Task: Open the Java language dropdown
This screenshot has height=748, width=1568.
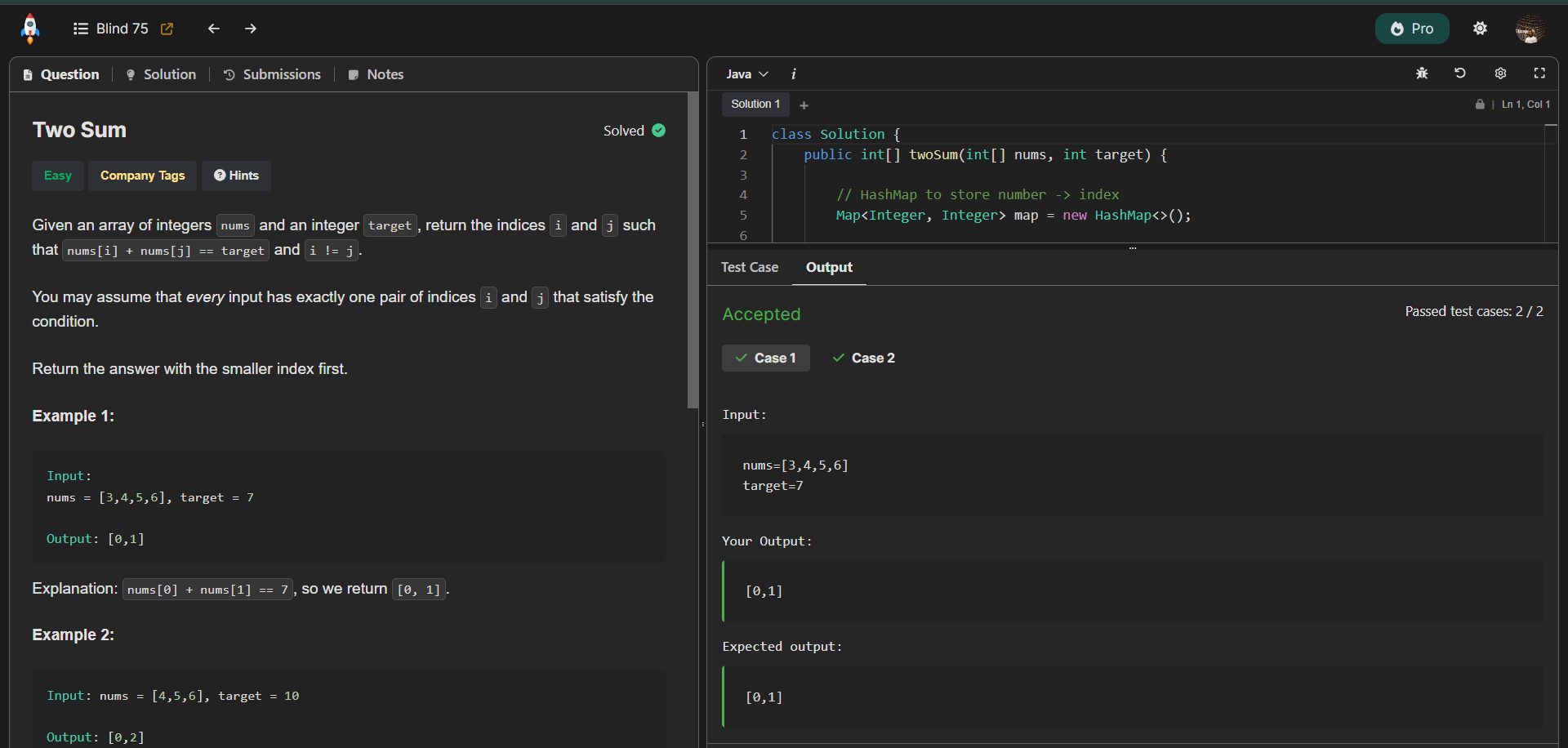Action: coord(746,74)
